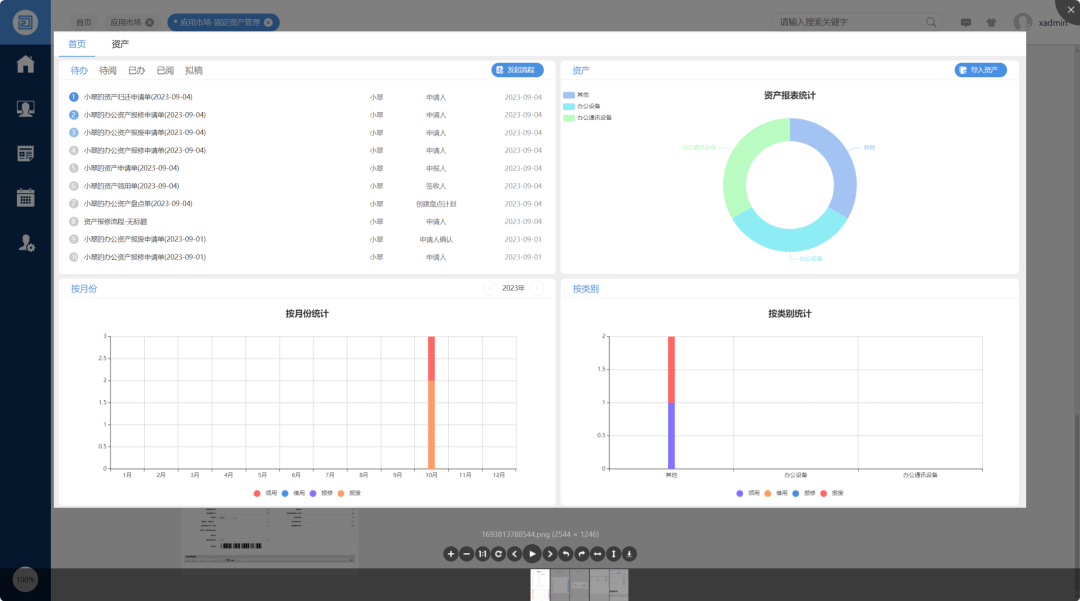
Task: Click the 100% zoom badge at bottom left
Action: (25, 580)
